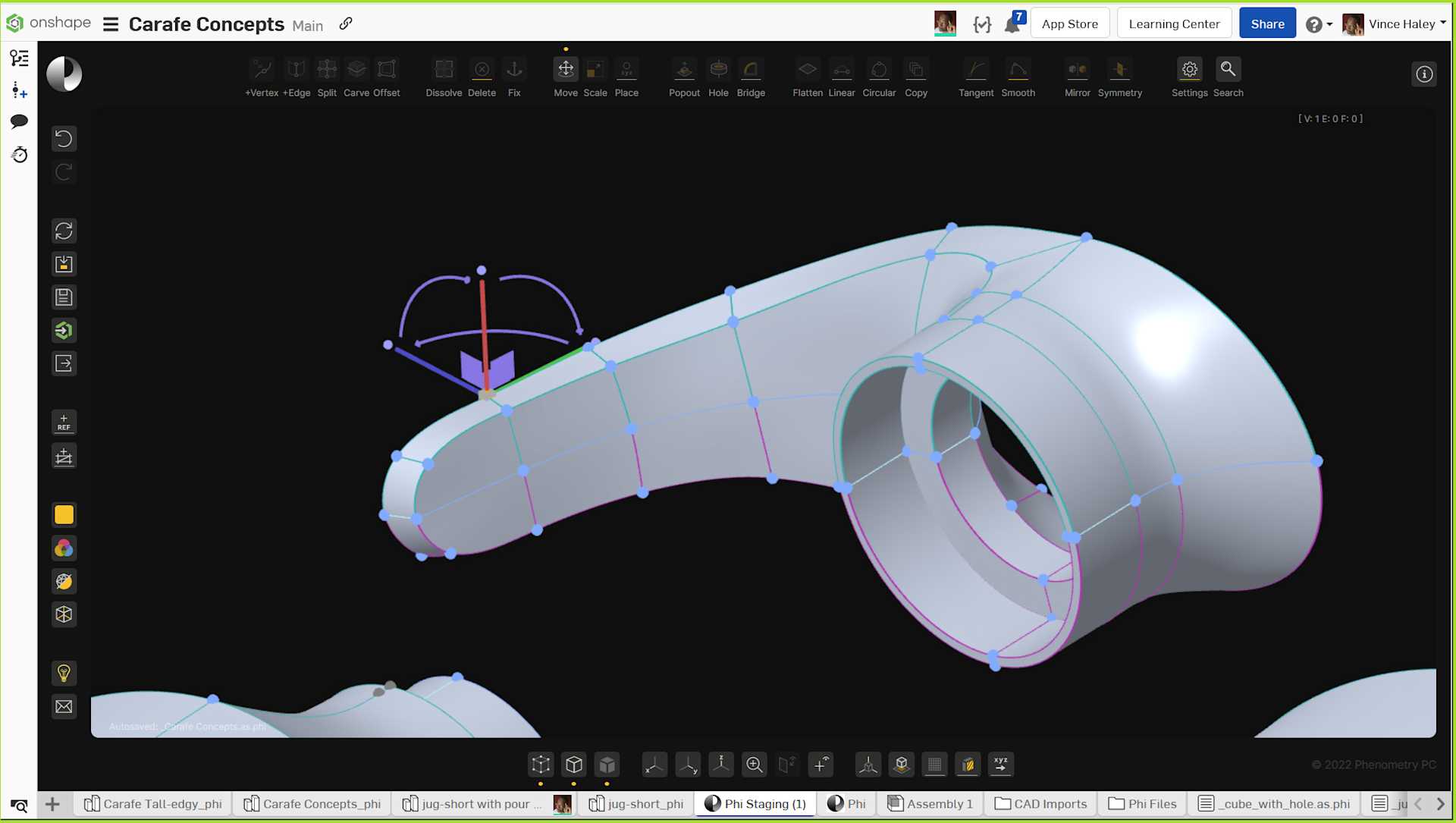The width and height of the screenshot is (1456, 823).
Task: Open the hamburger document menu
Action: [x=111, y=24]
